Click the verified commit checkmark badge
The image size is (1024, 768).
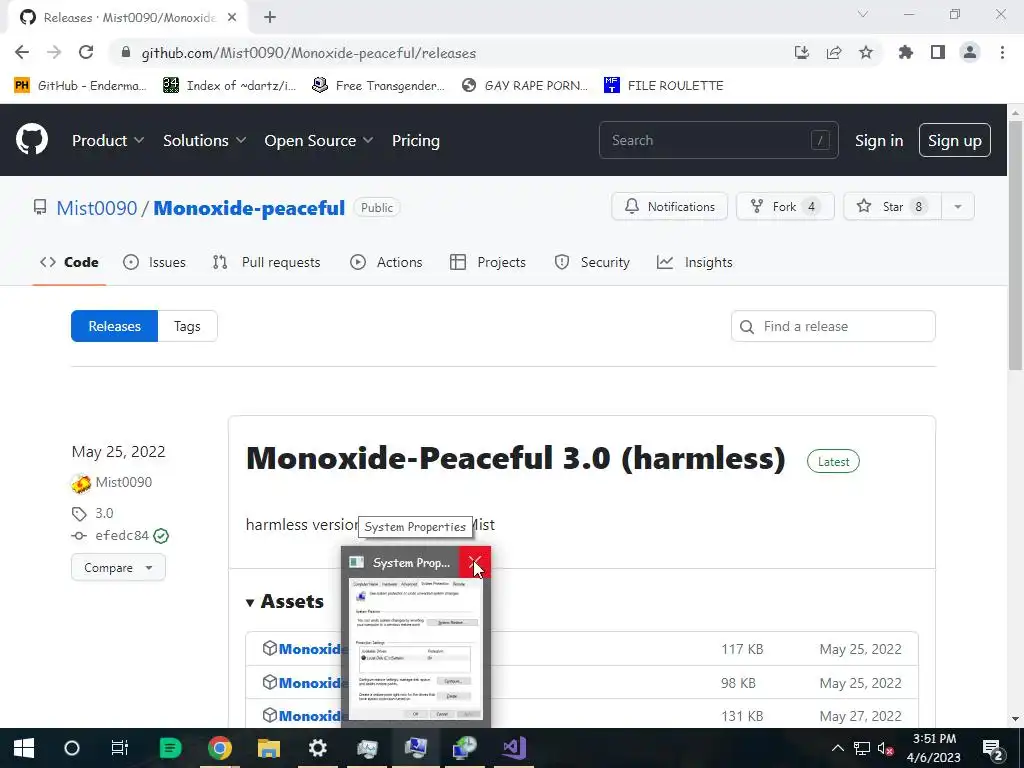(x=161, y=536)
